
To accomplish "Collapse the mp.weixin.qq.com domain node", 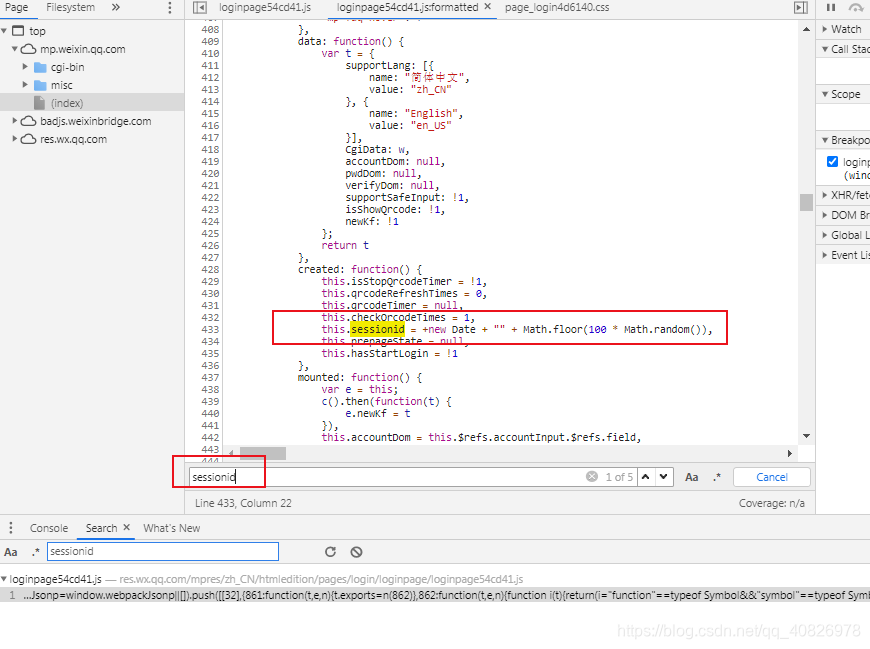I will 14,49.
